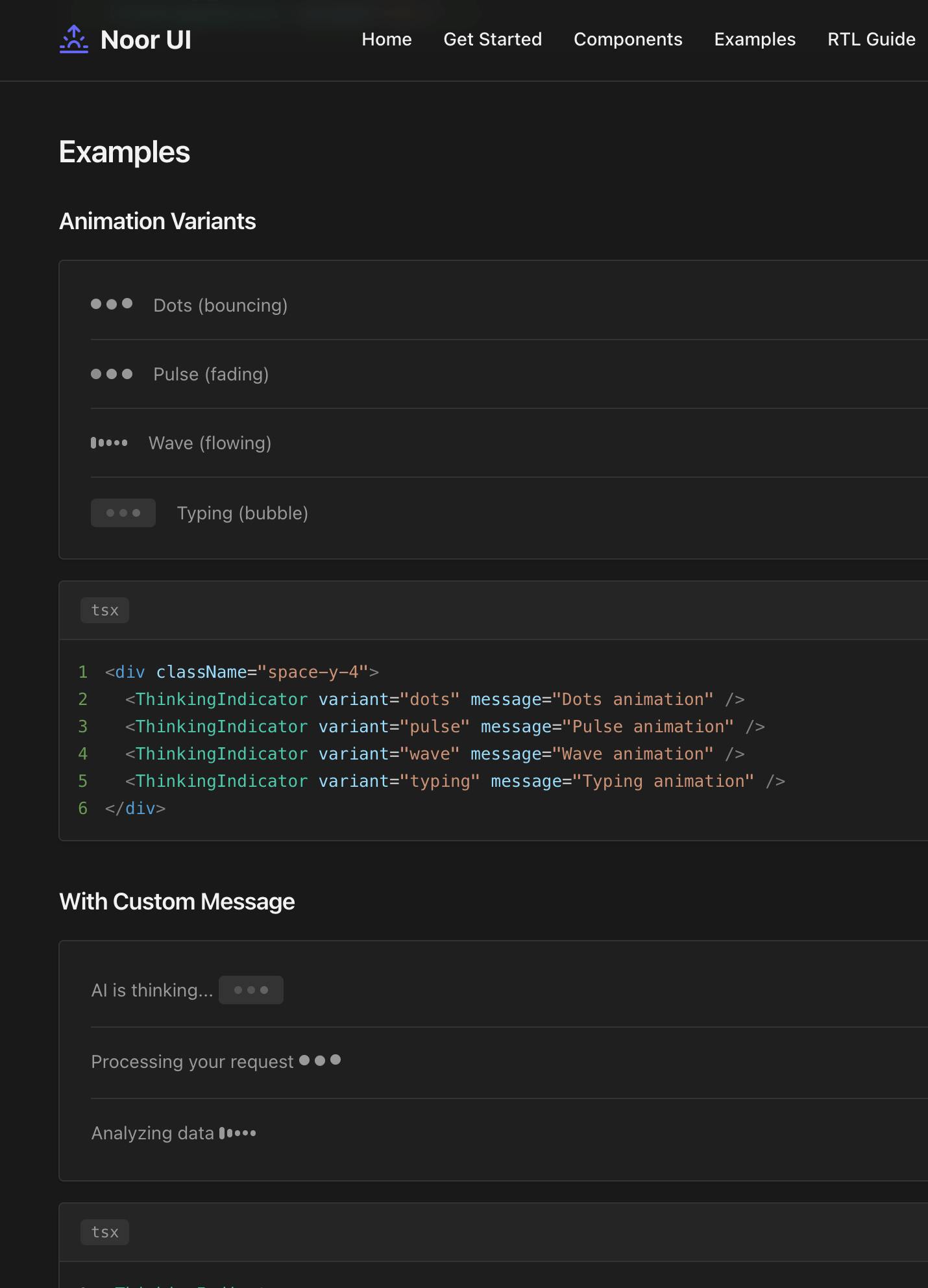Viewport: 928px width, 1288px height.
Task: Navigate to Examples in the top navigation
Action: 755,40
